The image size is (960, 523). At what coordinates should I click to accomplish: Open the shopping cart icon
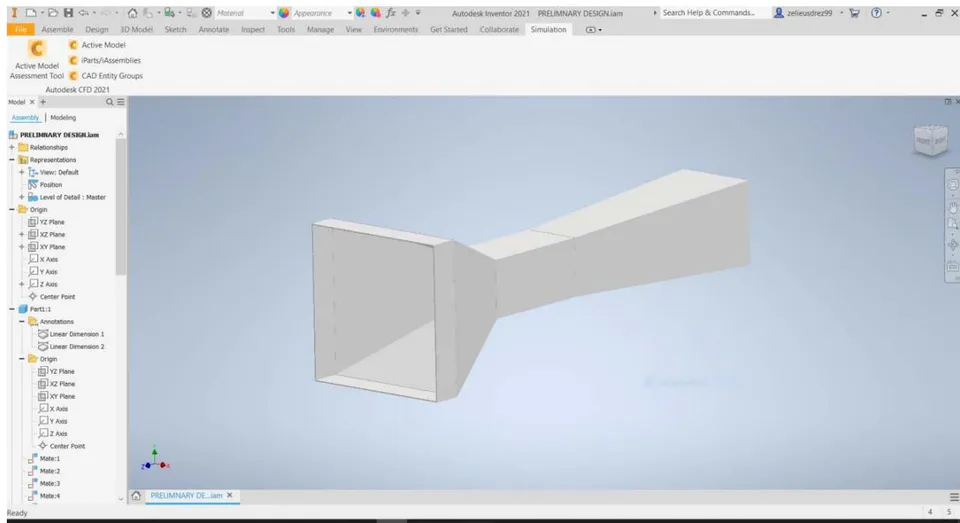point(855,13)
